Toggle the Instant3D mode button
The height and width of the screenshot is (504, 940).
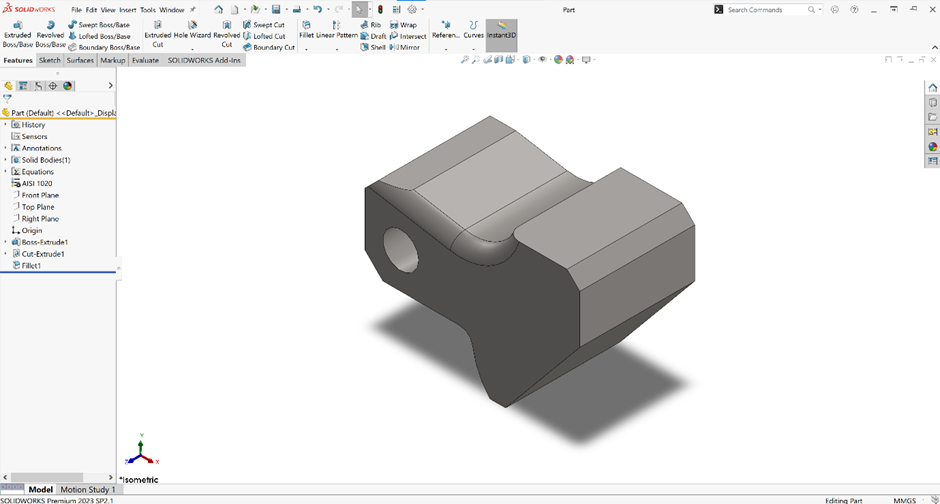tap(501, 30)
